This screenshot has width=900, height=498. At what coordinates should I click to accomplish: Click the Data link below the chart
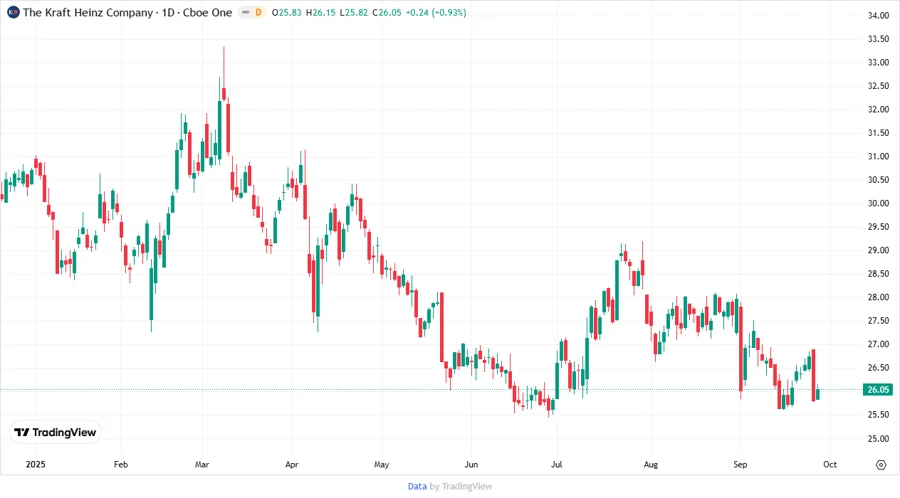point(417,486)
